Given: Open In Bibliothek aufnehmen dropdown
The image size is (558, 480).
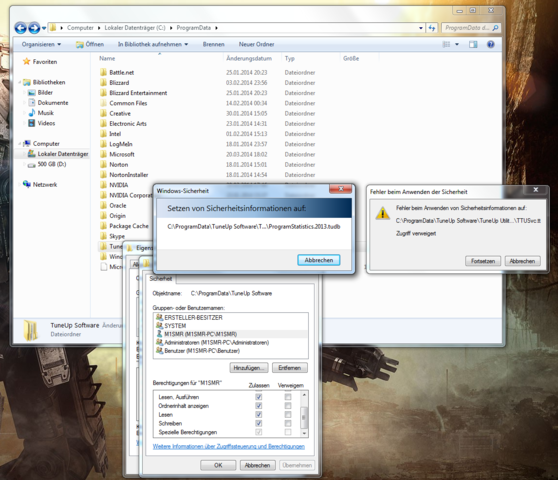Looking at the screenshot, I should click(153, 44).
